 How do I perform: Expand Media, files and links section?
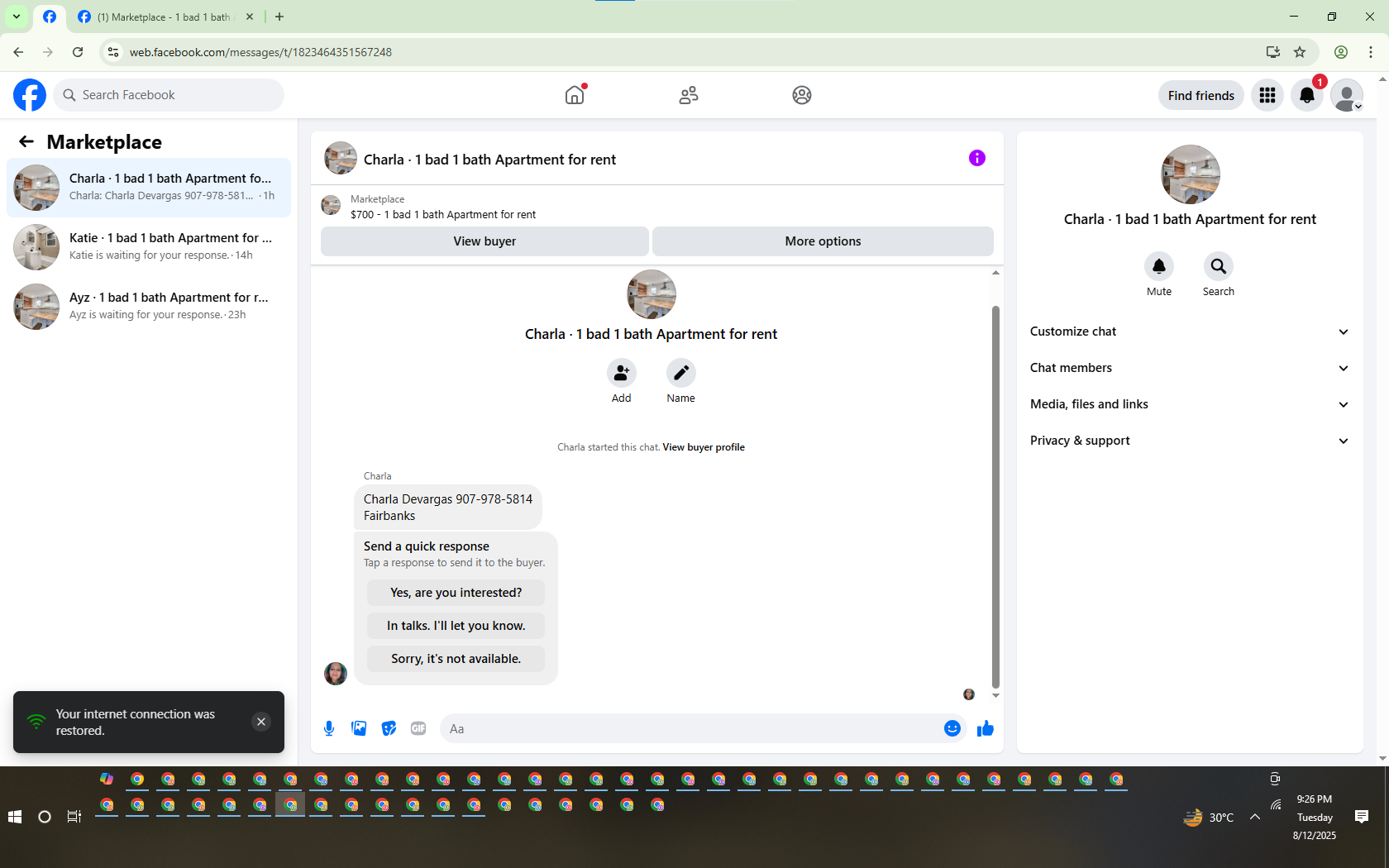tap(1190, 404)
